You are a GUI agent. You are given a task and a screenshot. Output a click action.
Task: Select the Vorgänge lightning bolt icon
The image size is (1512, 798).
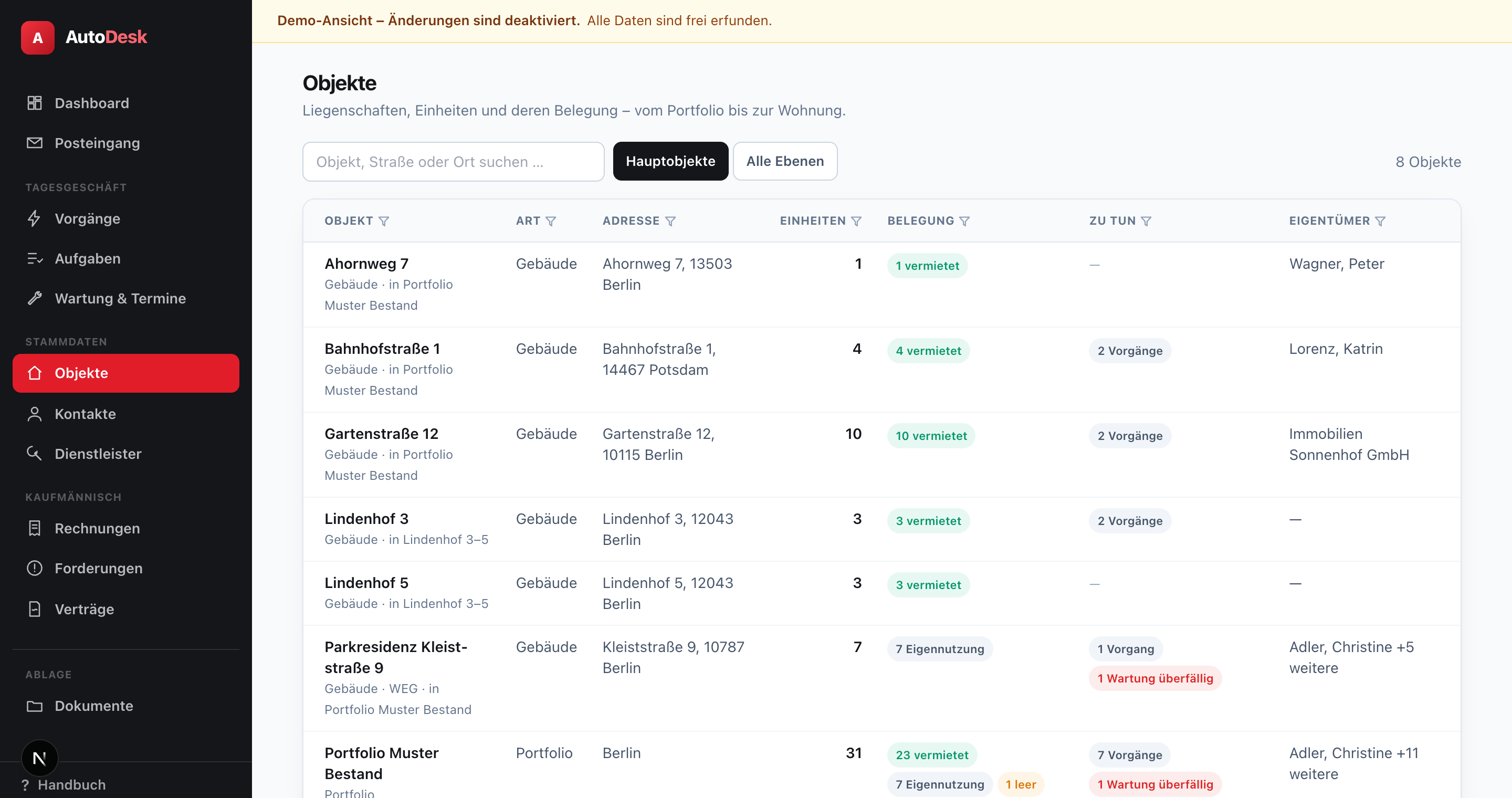point(35,218)
